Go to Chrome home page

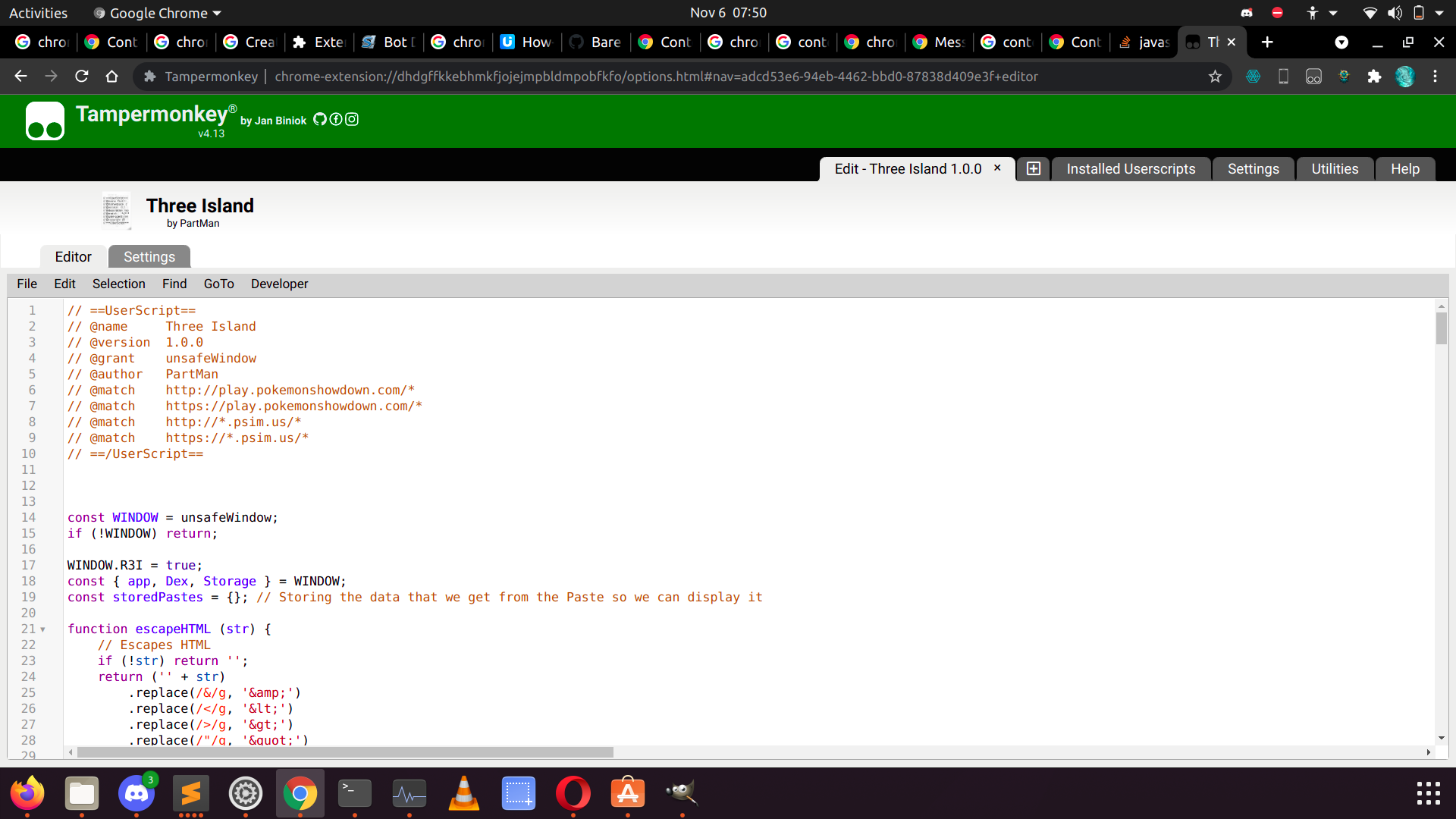111,77
